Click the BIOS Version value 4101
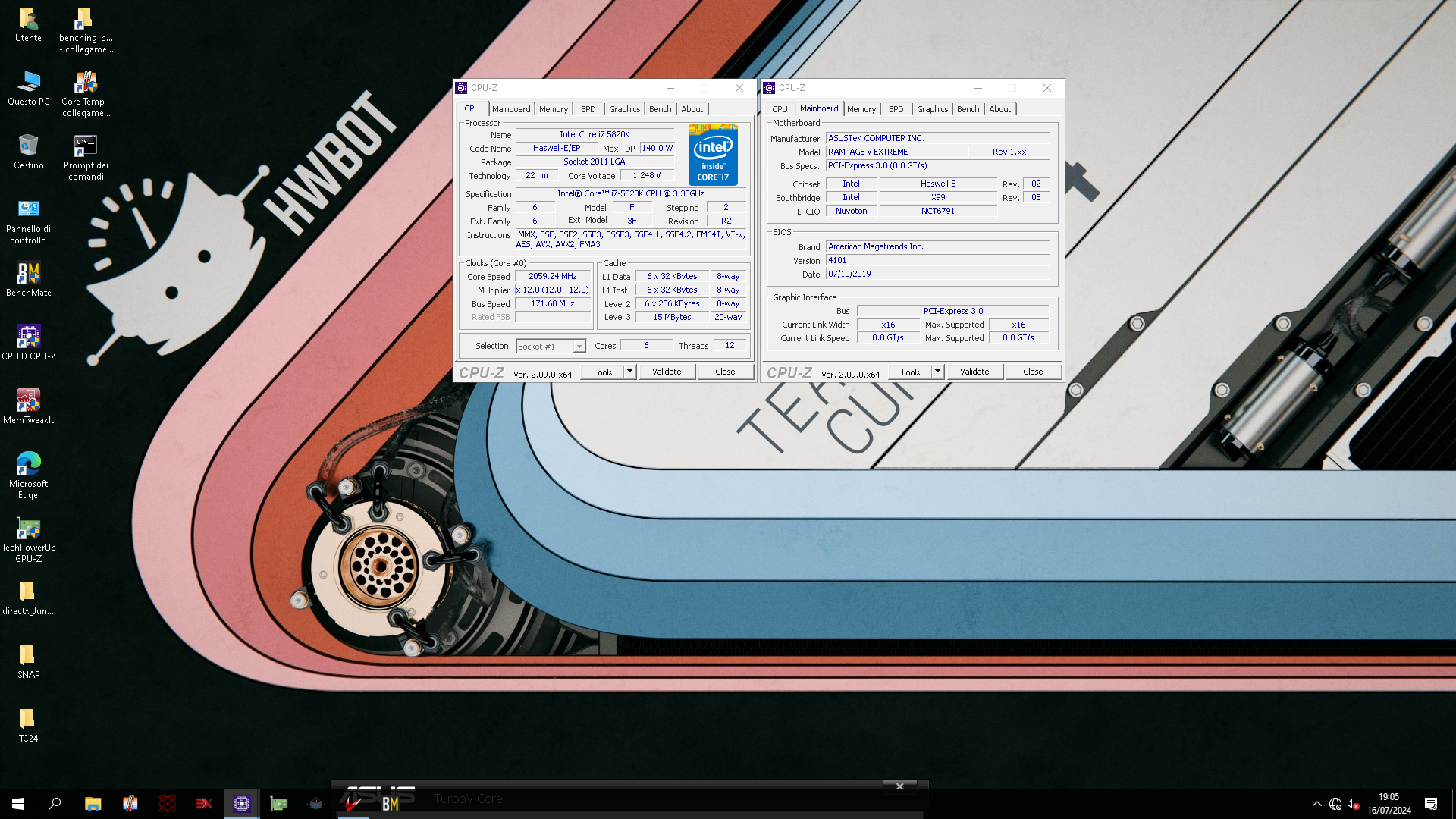The height and width of the screenshot is (819, 1456). [937, 260]
